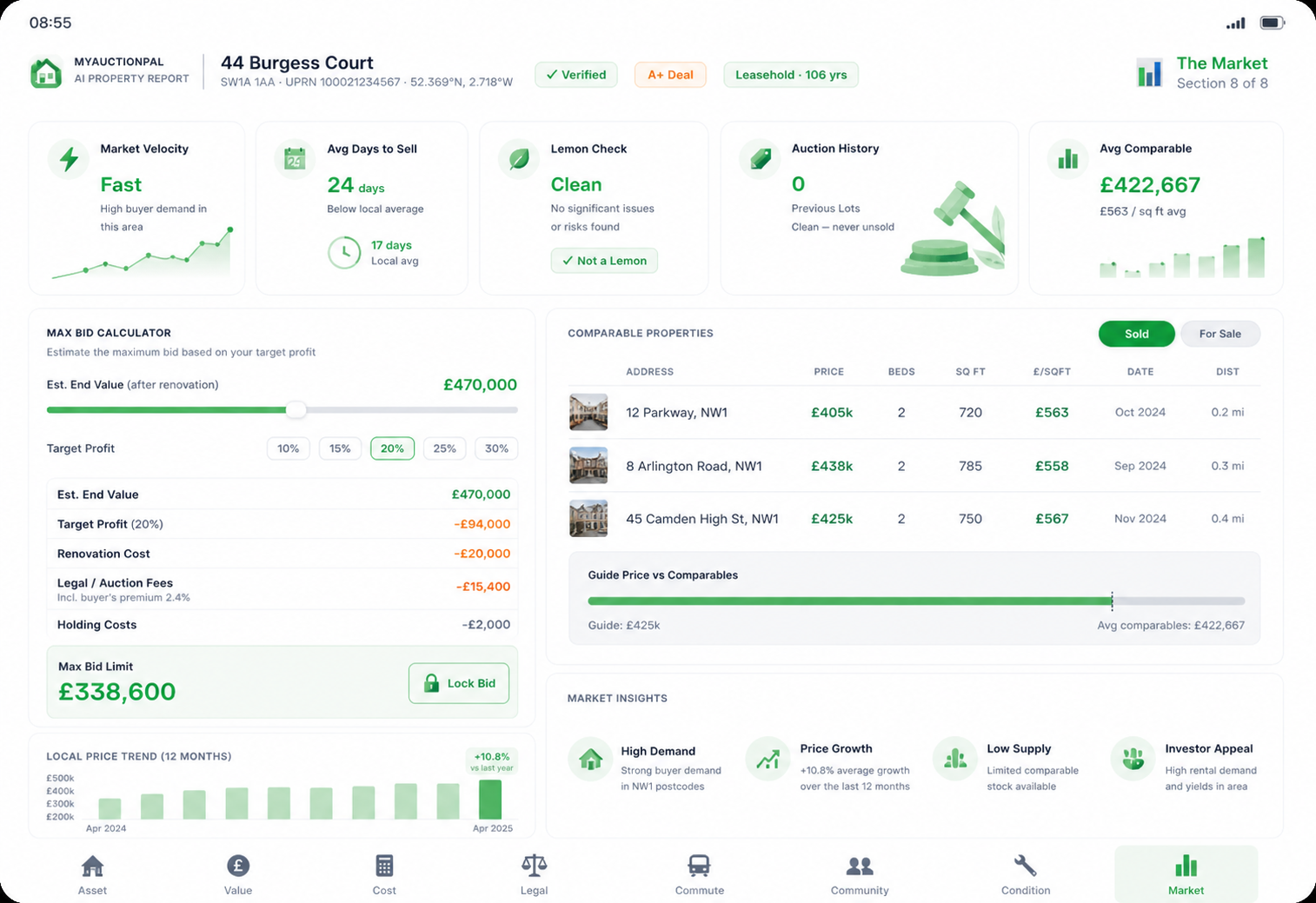Open the Asset tab
1316x903 pixels.
(x=92, y=874)
